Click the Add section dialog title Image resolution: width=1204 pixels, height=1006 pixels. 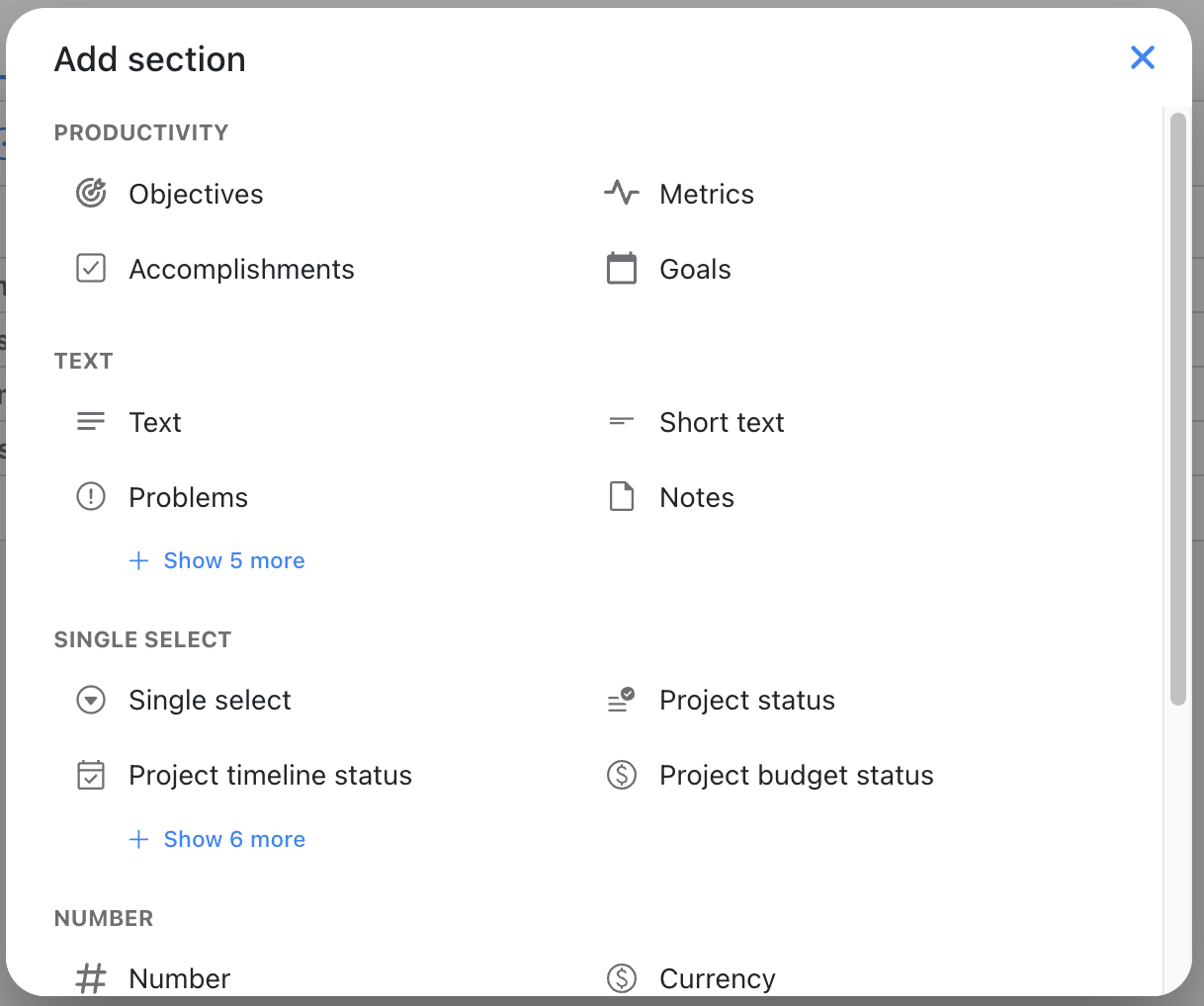click(150, 59)
